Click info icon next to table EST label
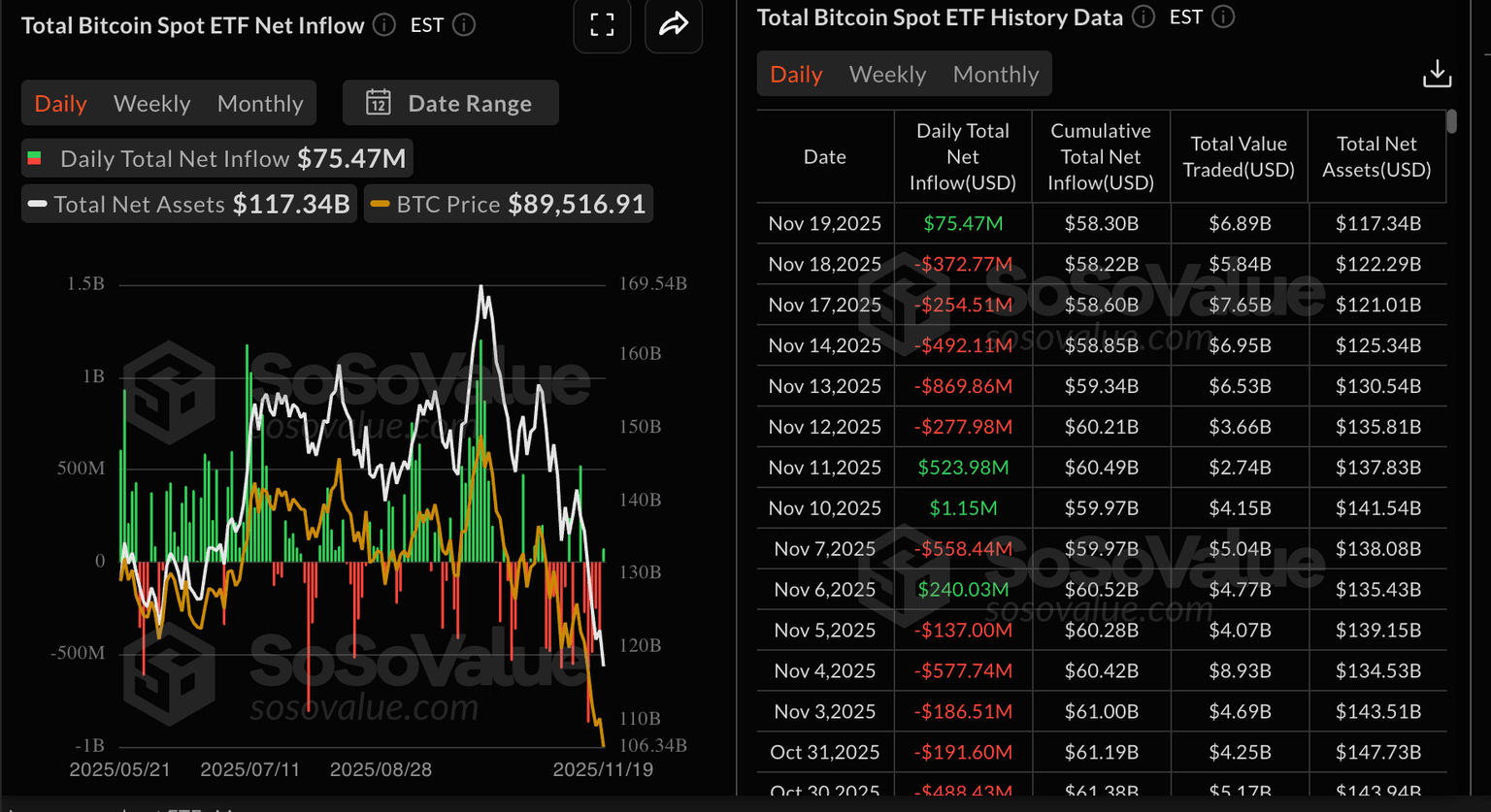The image size is (1491, 812). click(x=1223, y=17)
